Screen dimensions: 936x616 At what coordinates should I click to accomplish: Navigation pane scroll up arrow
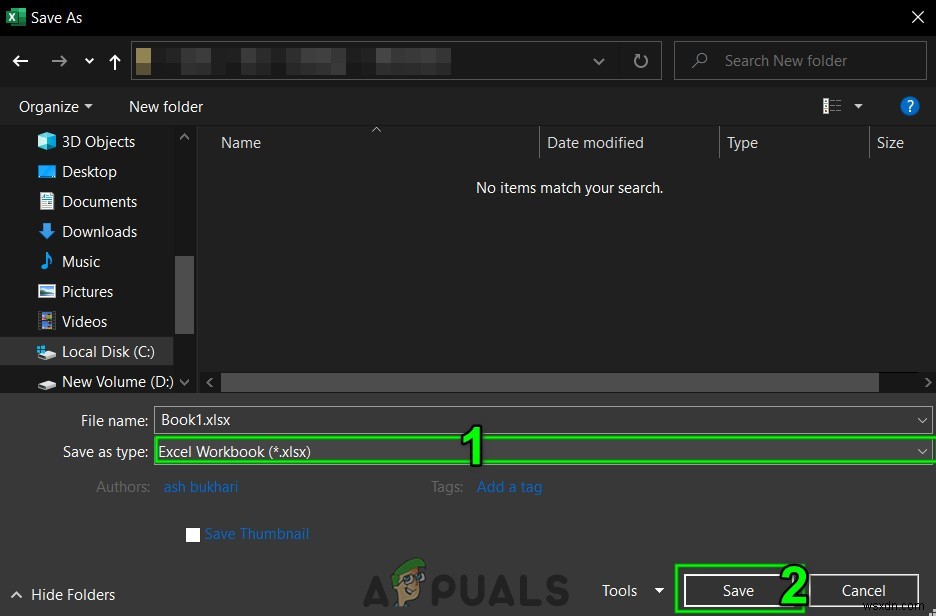[x=184, y=137]
